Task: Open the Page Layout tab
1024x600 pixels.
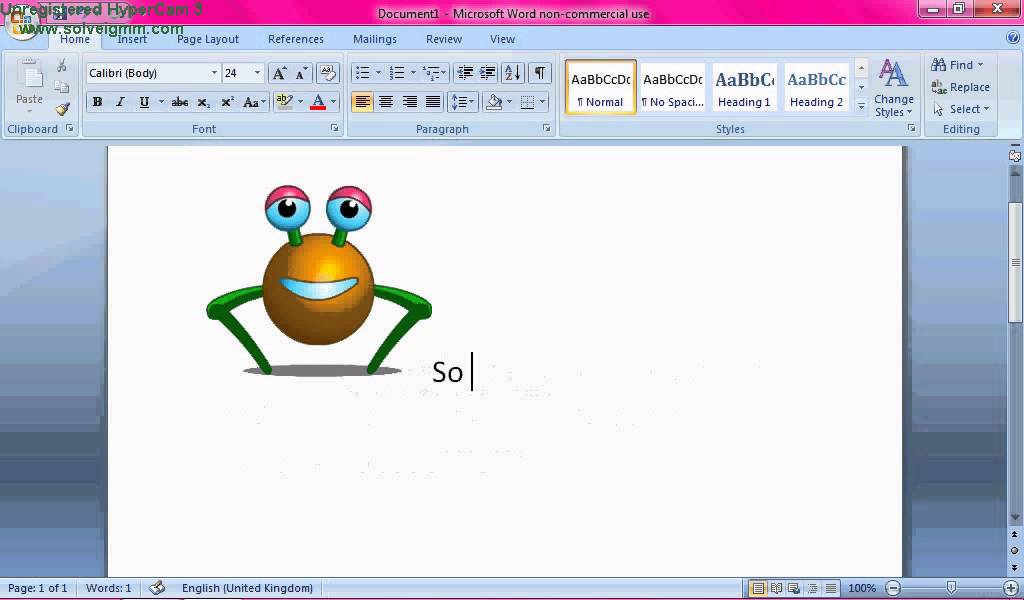Action: click(208, 39)
